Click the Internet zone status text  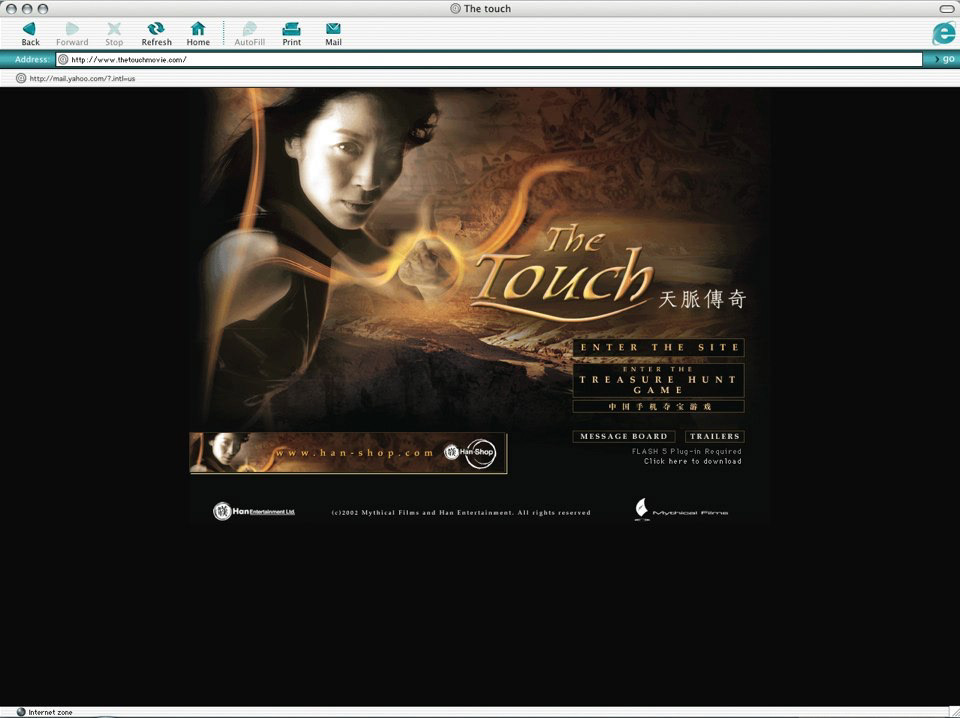click(50, 712)
